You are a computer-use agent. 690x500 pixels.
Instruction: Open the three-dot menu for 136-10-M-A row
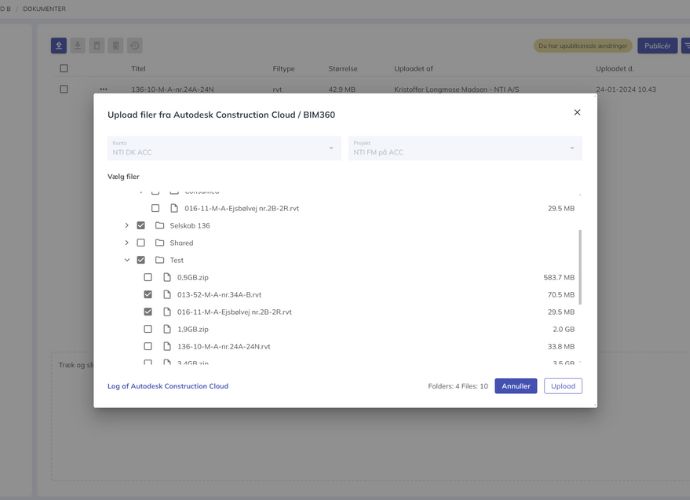click(103, 89)
